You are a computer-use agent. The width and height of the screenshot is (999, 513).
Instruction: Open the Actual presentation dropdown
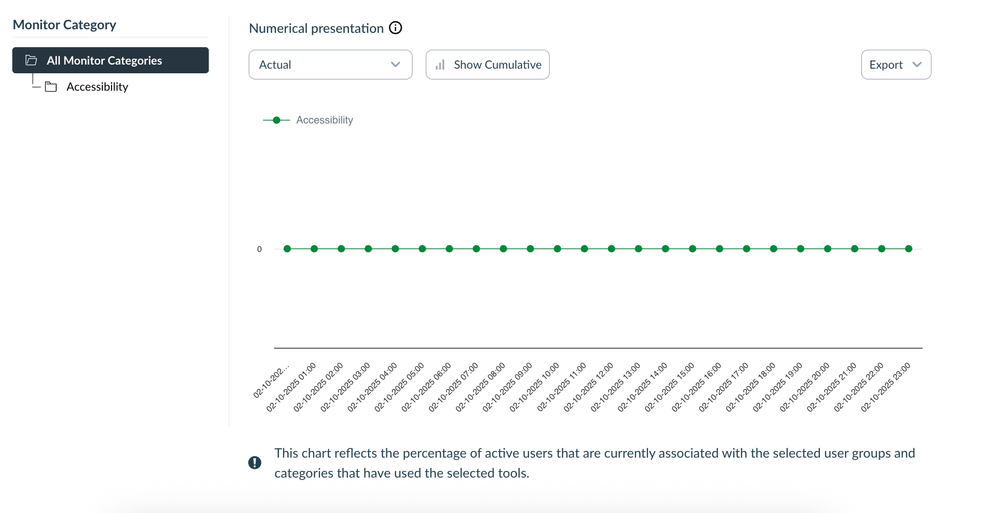330,65
